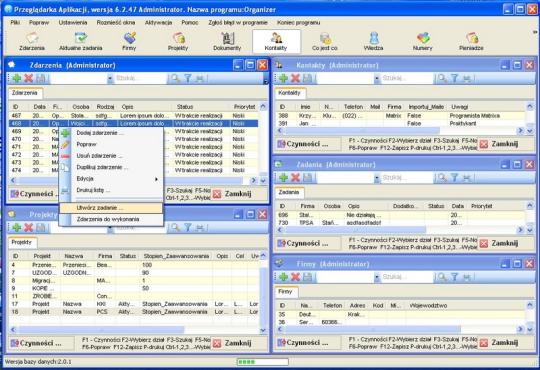Click Zamknij button in Zdarzenia window
The width and height of the screenshot is (540, 370).
[x=238, y=194]
